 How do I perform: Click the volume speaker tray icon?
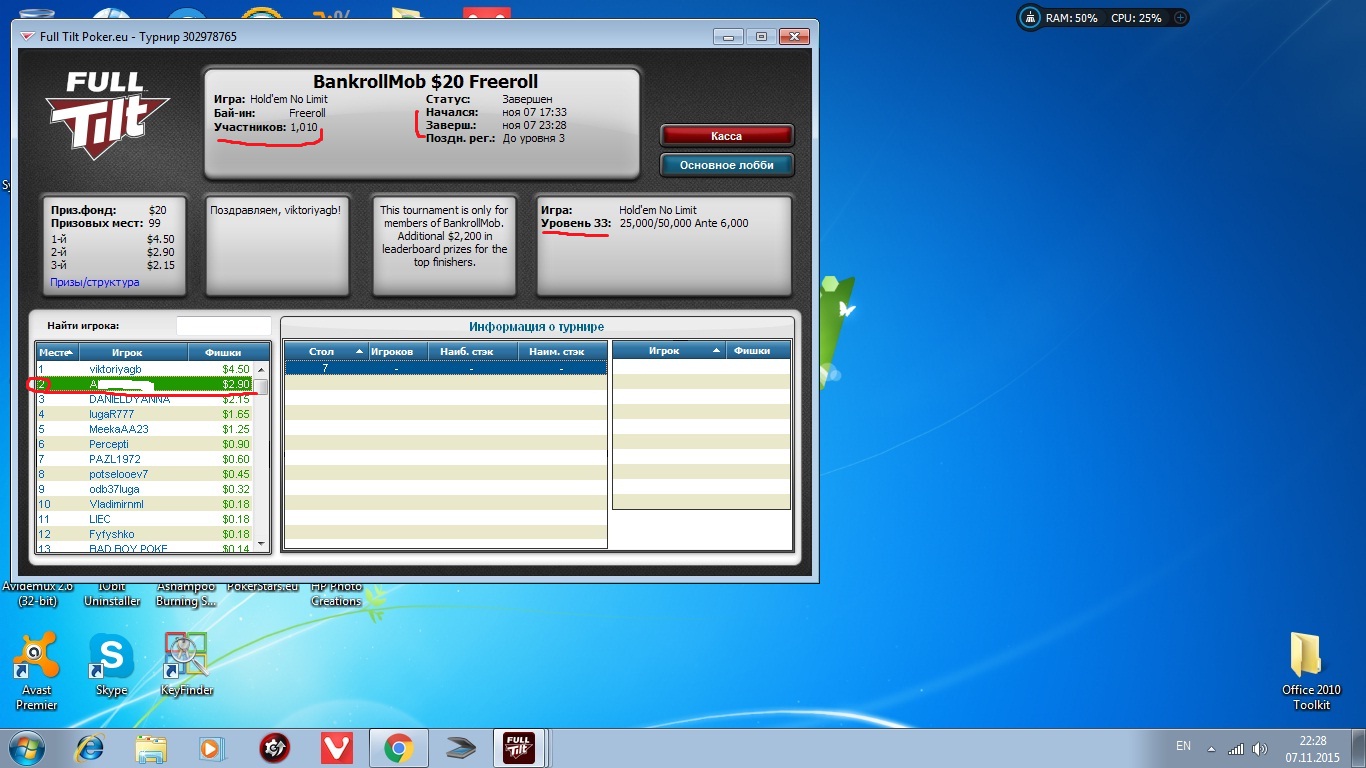click(x=1260, y=749)
